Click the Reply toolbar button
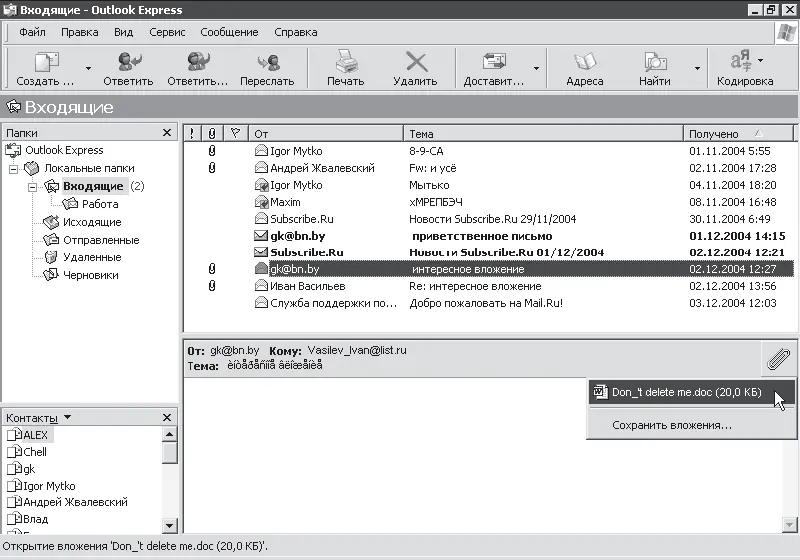Image resolution: width=800 pixels, height=560 pixels. [128, 62]
